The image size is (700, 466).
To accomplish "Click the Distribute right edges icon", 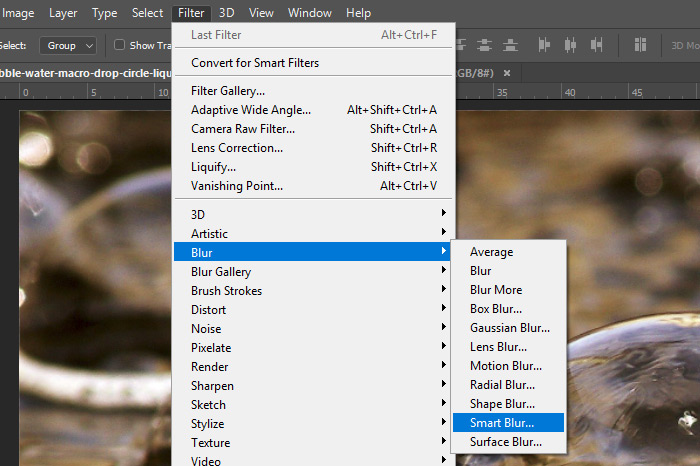I will 596,45.
